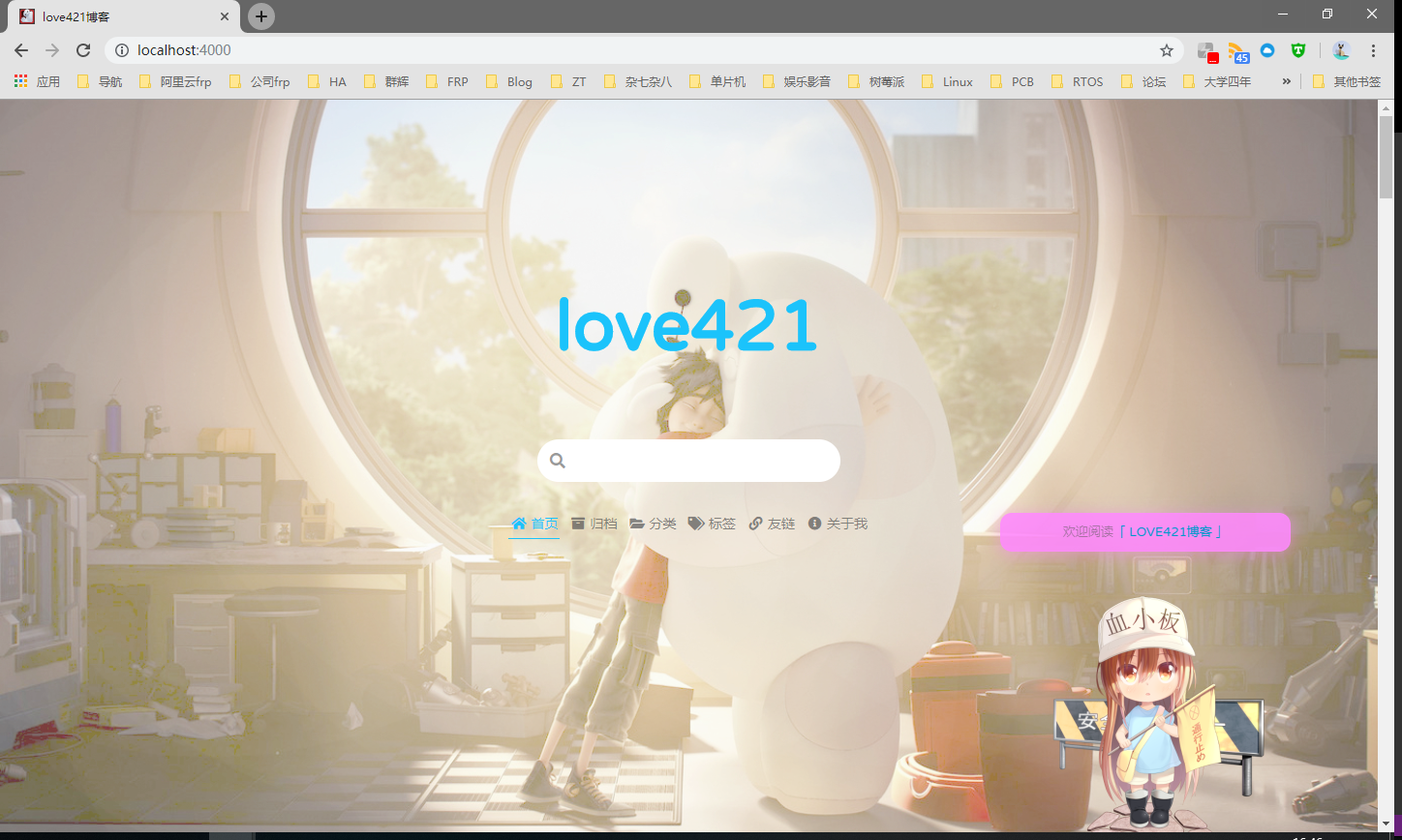Image resolution: width=1402 pixels, height=840 pixels.
Task: Click the magnifier icon inside the search box
Action: tap(558, 460)
